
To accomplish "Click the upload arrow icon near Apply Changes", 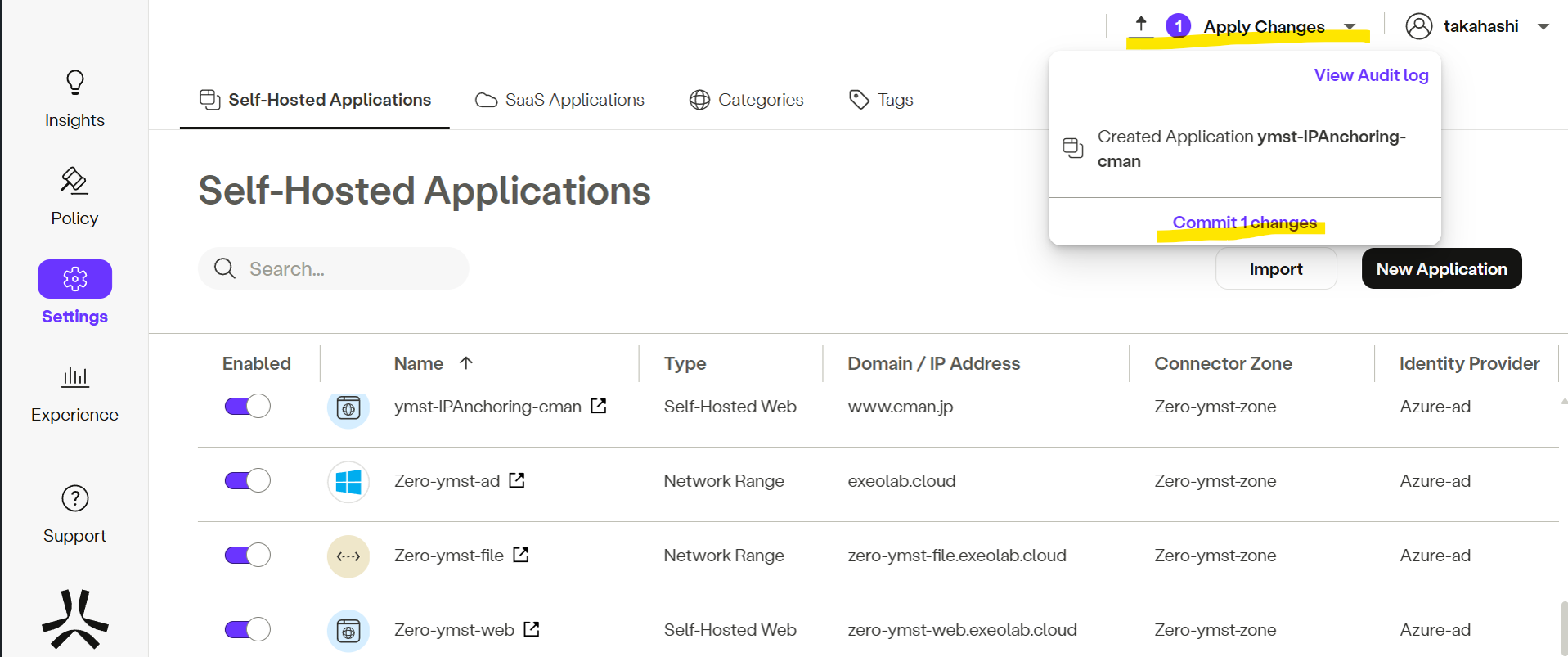I will (1141, 25).
